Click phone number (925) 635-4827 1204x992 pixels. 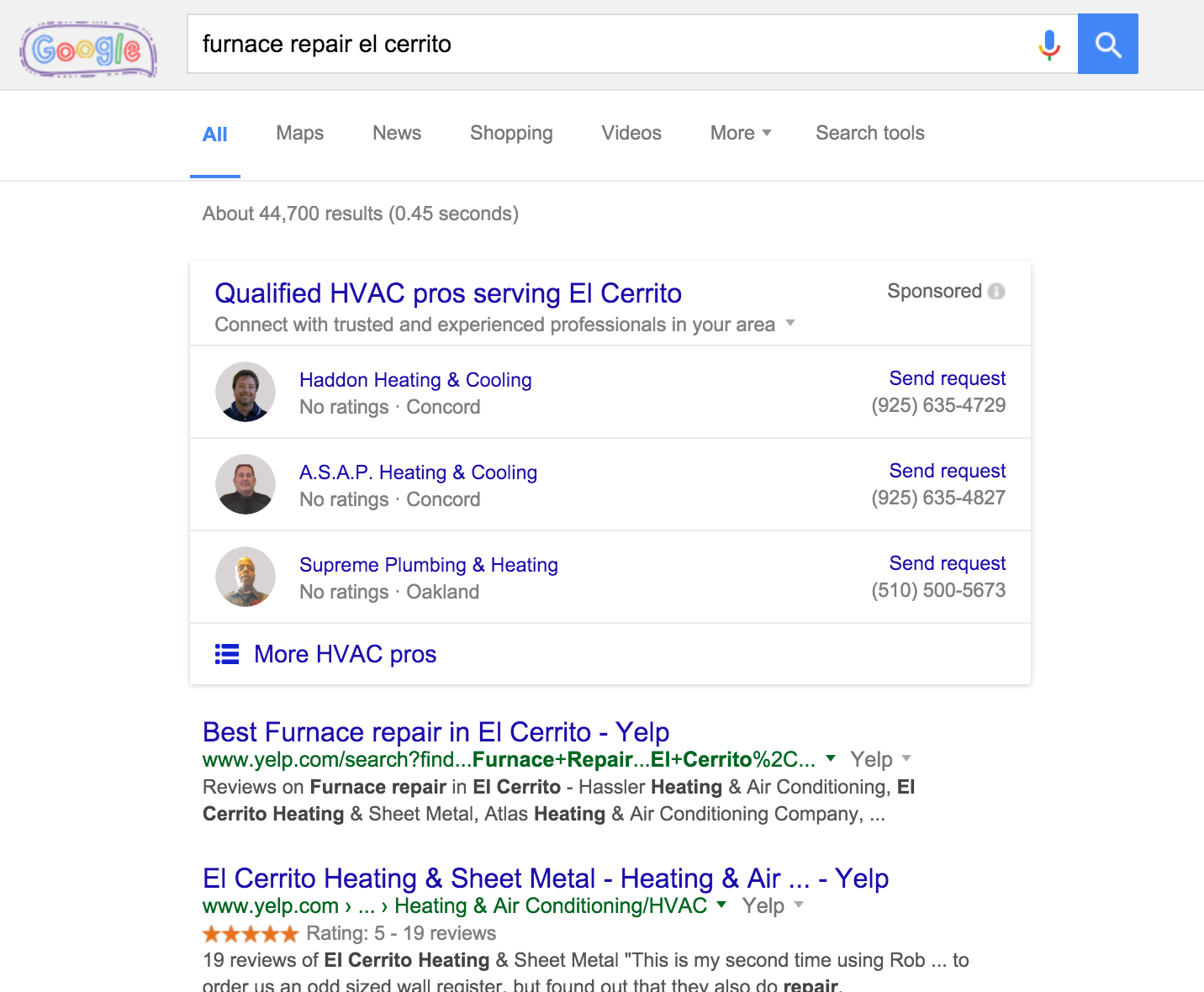(x=938, y=498)
